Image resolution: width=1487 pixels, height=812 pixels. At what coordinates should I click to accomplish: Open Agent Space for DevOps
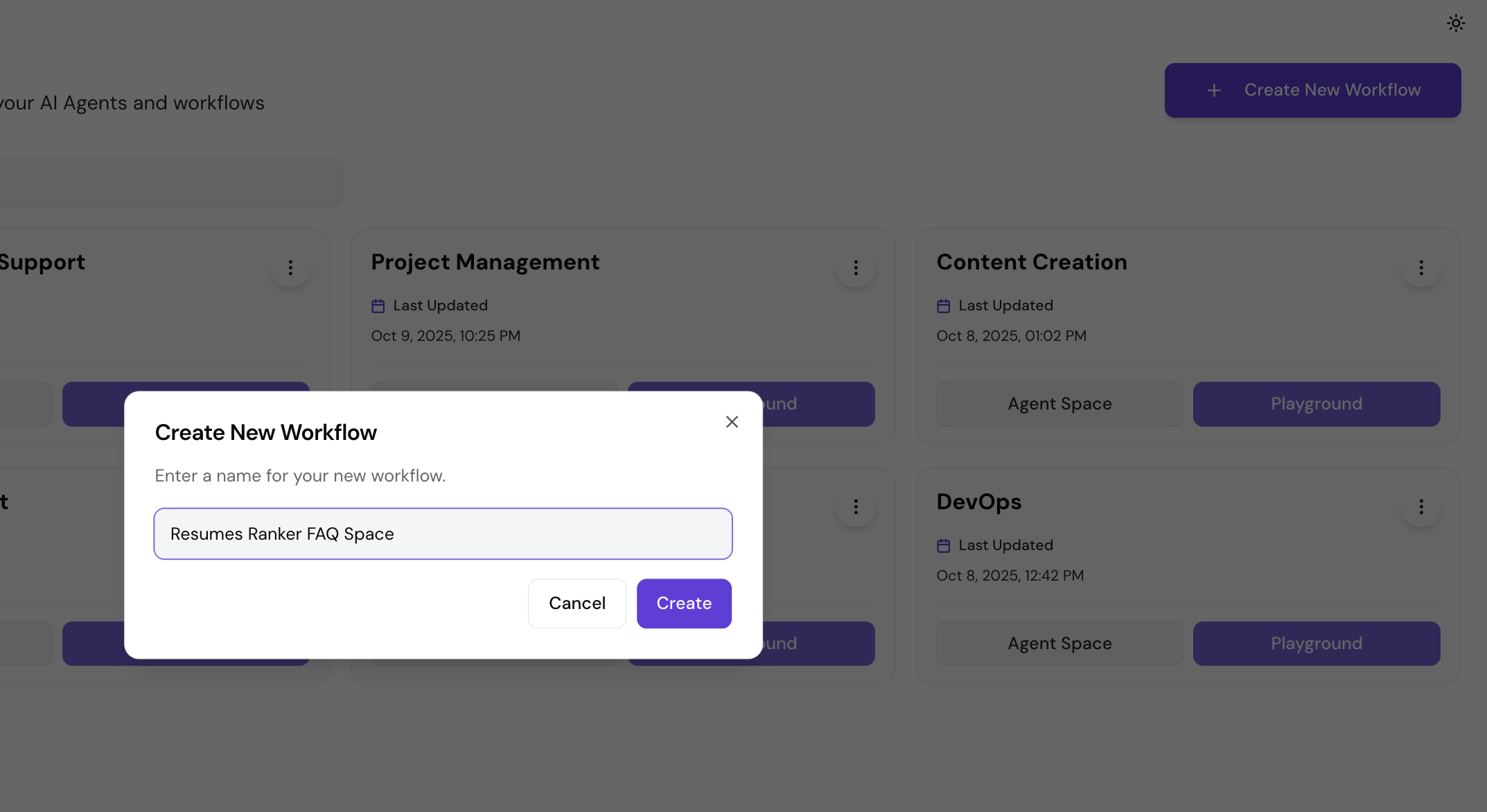pos(1059,644)
